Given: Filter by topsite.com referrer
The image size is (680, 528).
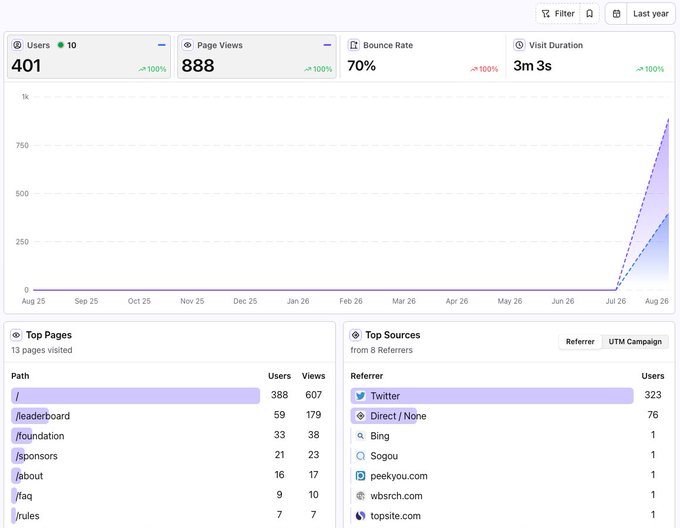Looking at the screenshot, I should pyautogui.click(x=508, y=515).
